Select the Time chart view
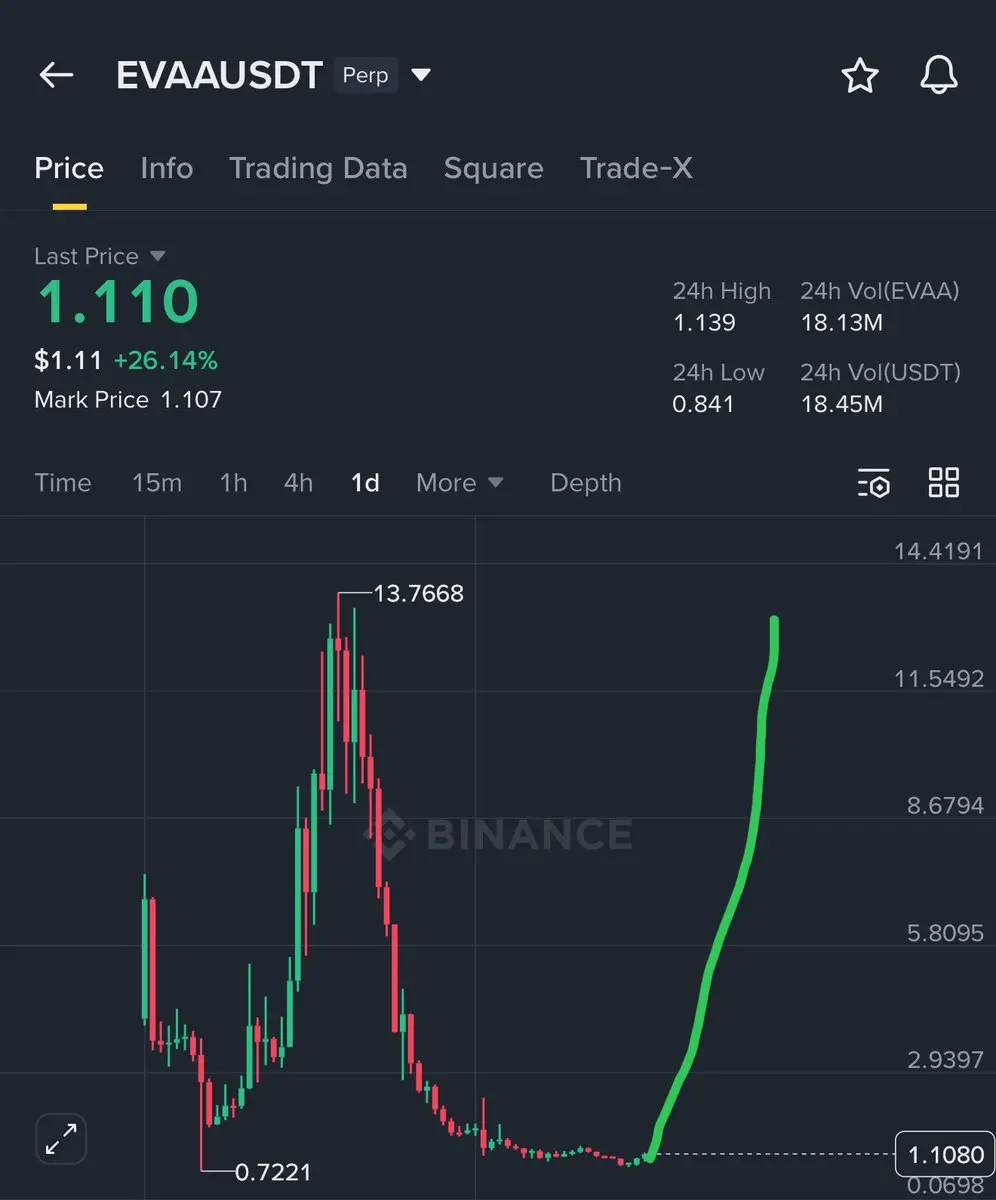This screenshot has width=996, height=1200. (63, 483)
